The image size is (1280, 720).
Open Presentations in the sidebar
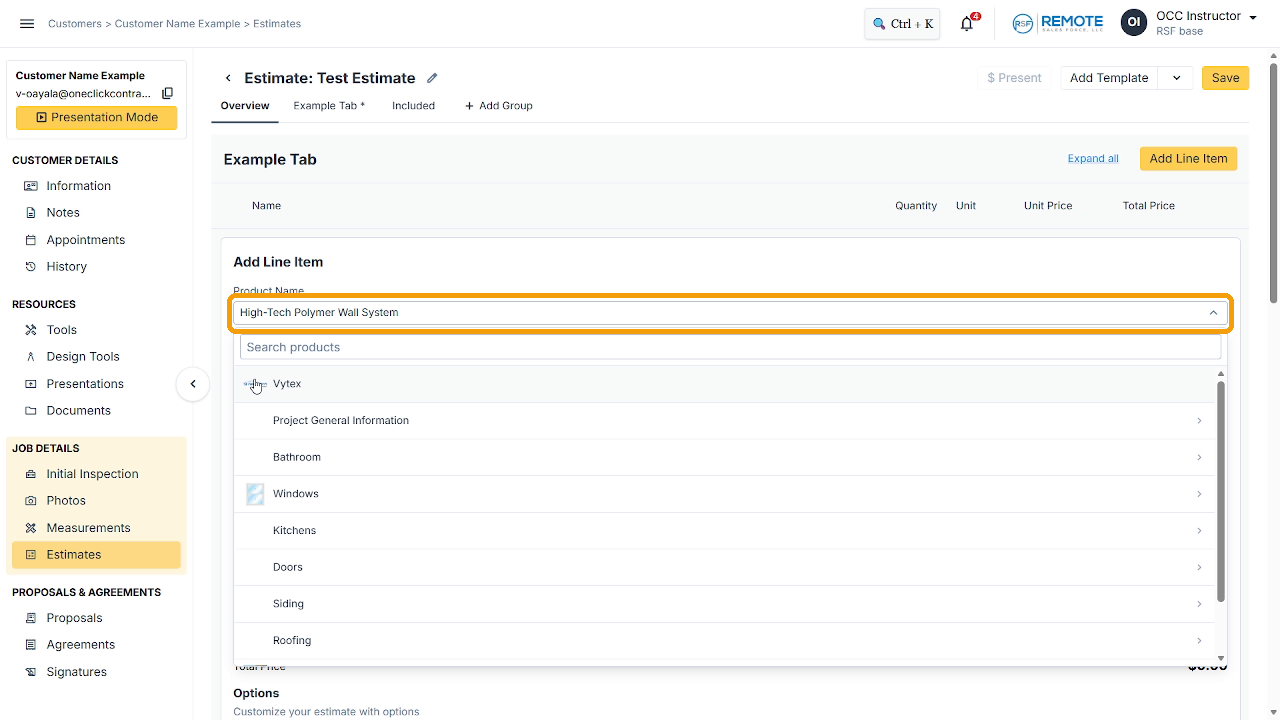85,384
